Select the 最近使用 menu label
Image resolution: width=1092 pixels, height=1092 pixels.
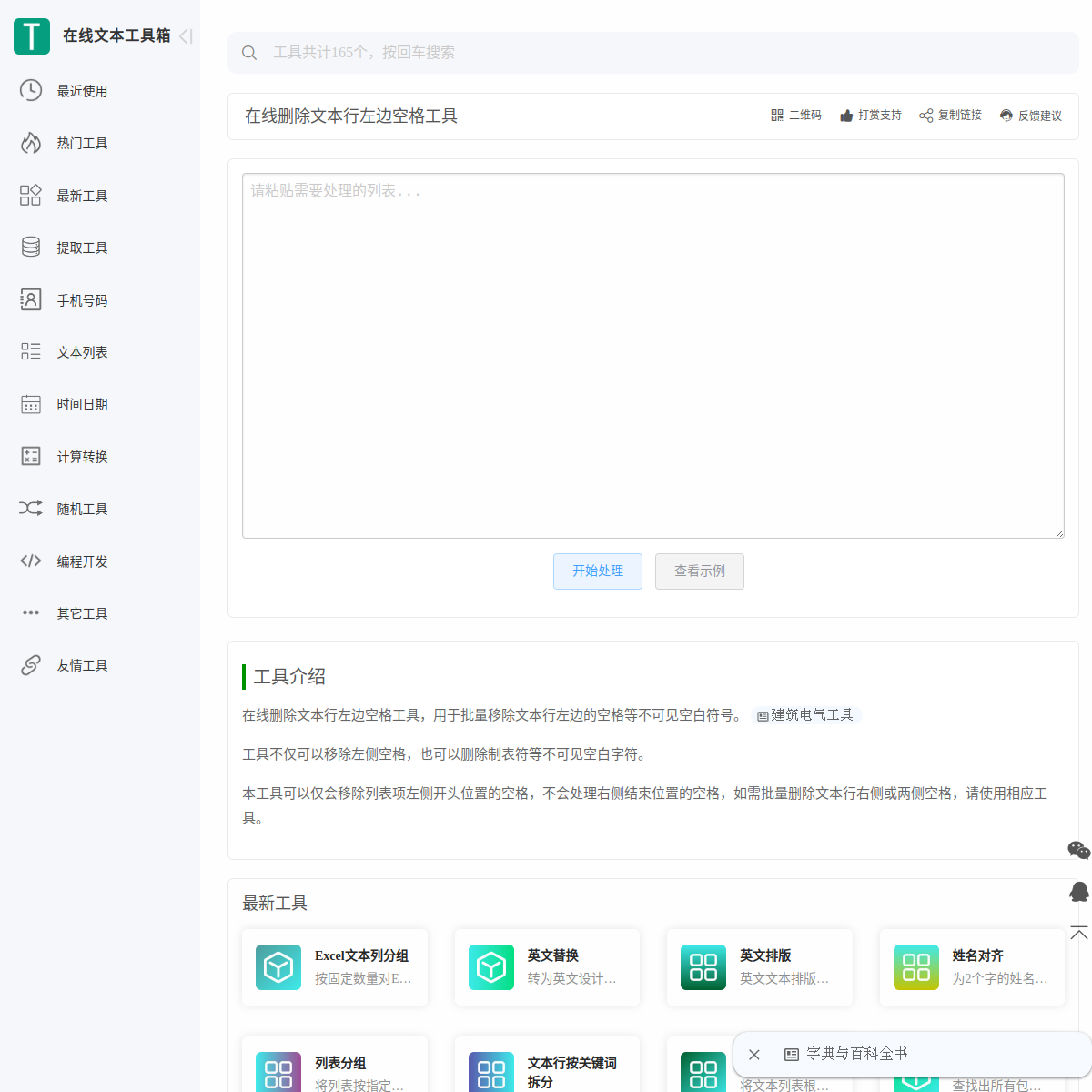click(82, 91)
